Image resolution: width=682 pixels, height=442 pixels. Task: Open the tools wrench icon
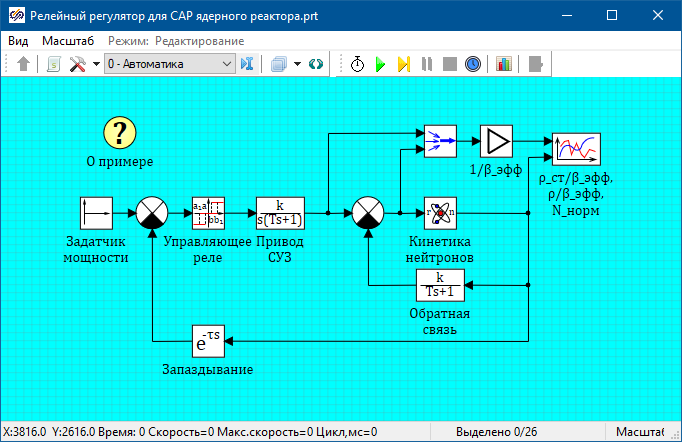click(x=77, y=64)
